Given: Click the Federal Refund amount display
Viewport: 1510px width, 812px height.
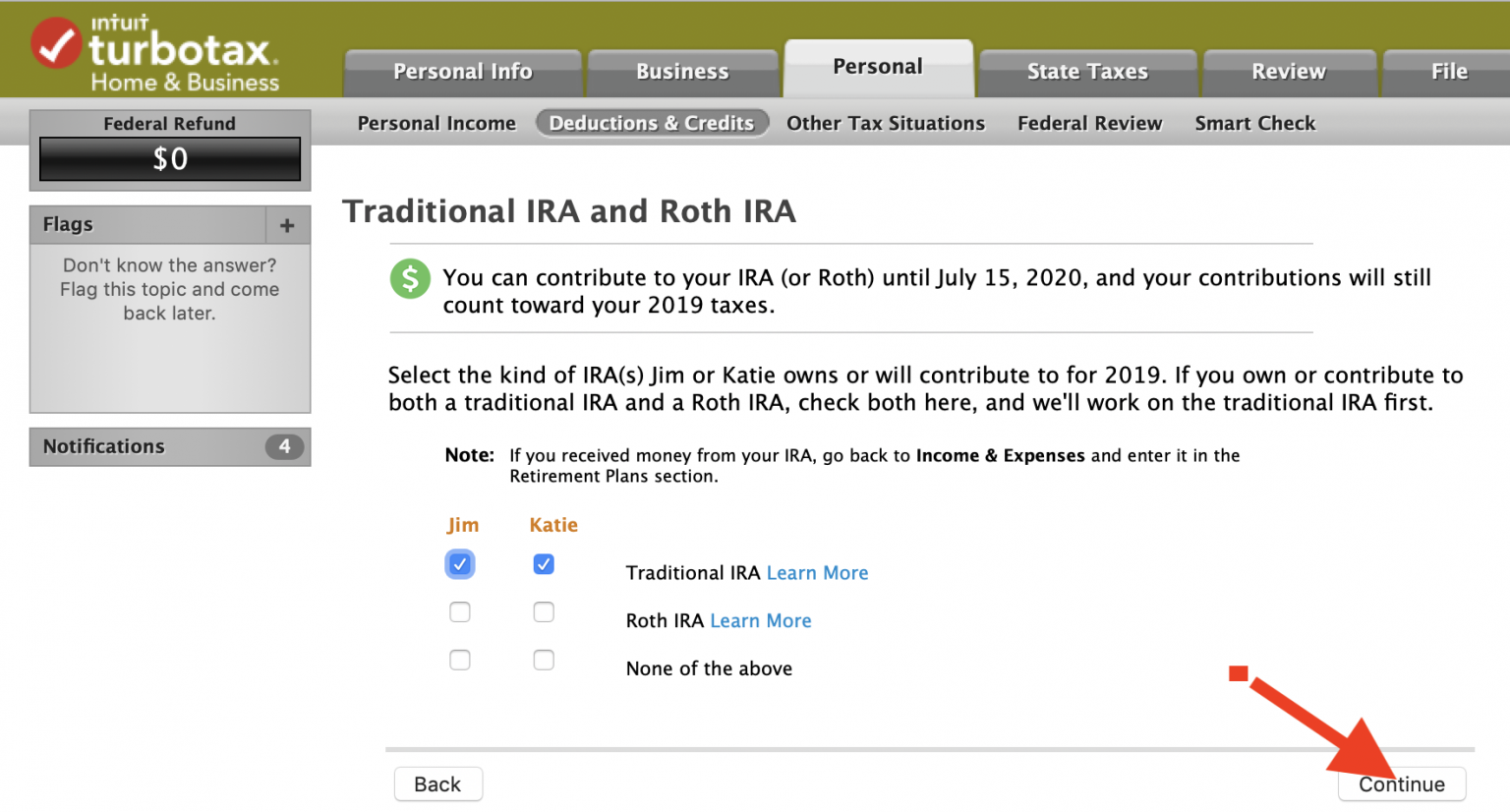Looking at the screenshot, I should pos(170,159).
